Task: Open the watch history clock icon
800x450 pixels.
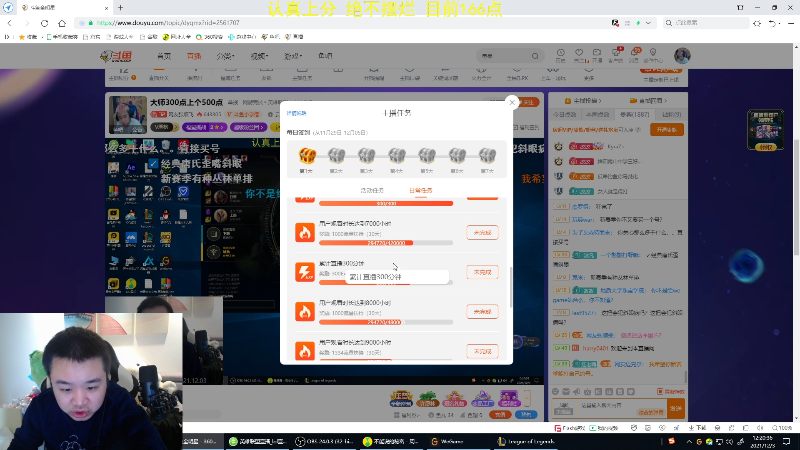Action: tap(561, 55)
